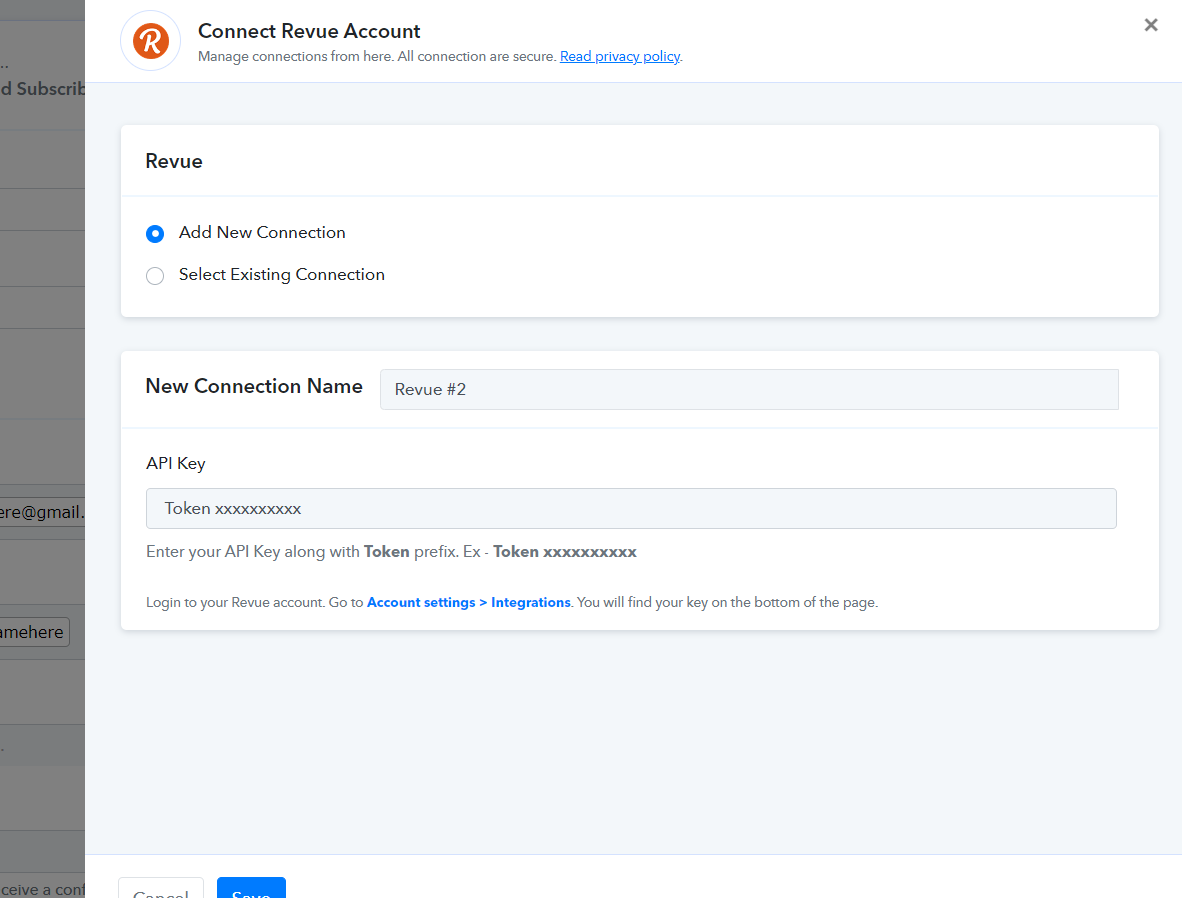Choose Select Existing Connection radio option
This screenshot has width=1182, height=898.
[x=155, y=276]
